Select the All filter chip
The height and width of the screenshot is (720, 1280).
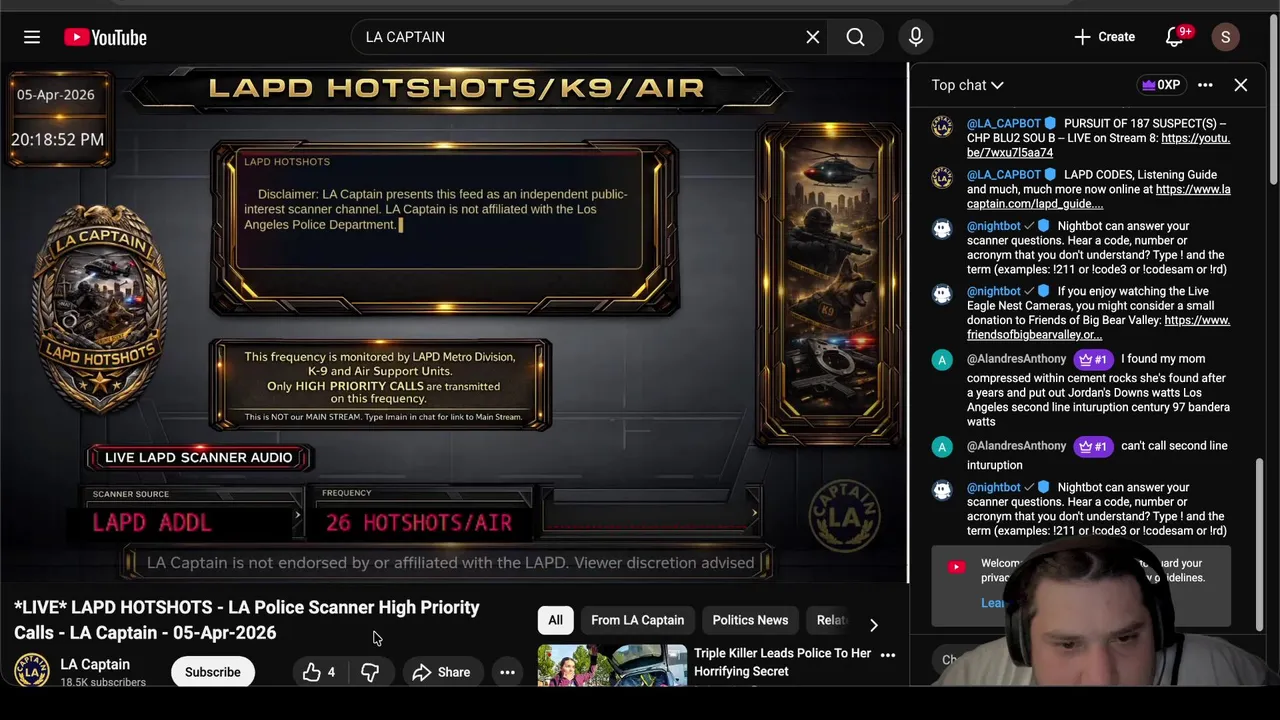tap(555, 620)
